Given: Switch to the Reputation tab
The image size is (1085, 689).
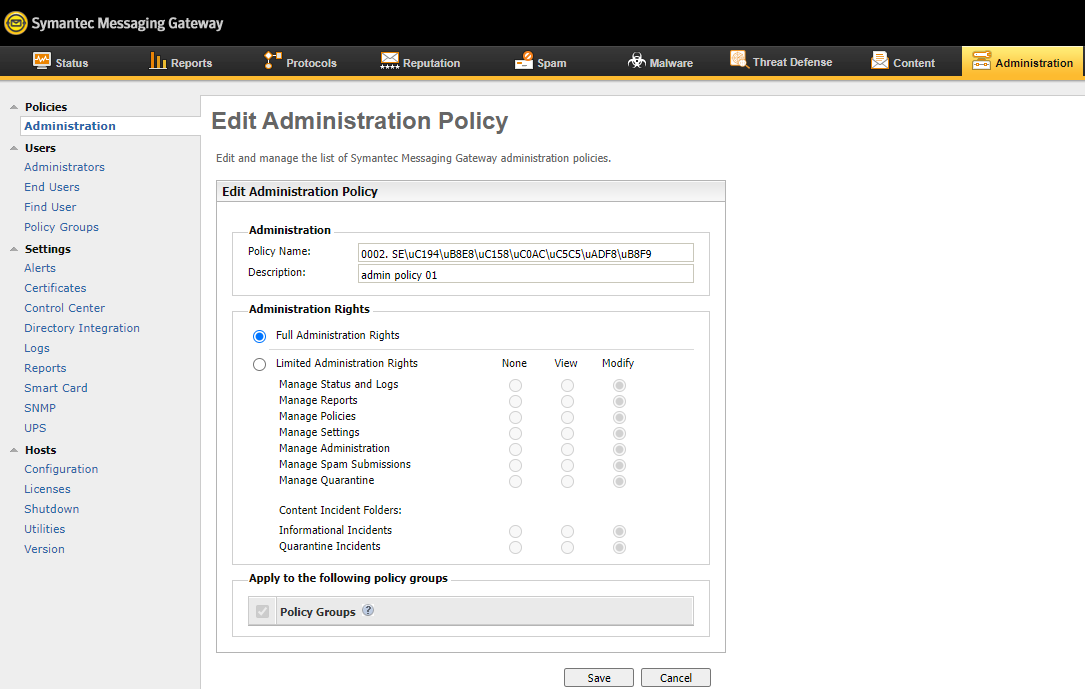Looking at the screenshot, I should pyautogui.click(x=420, y=62).
